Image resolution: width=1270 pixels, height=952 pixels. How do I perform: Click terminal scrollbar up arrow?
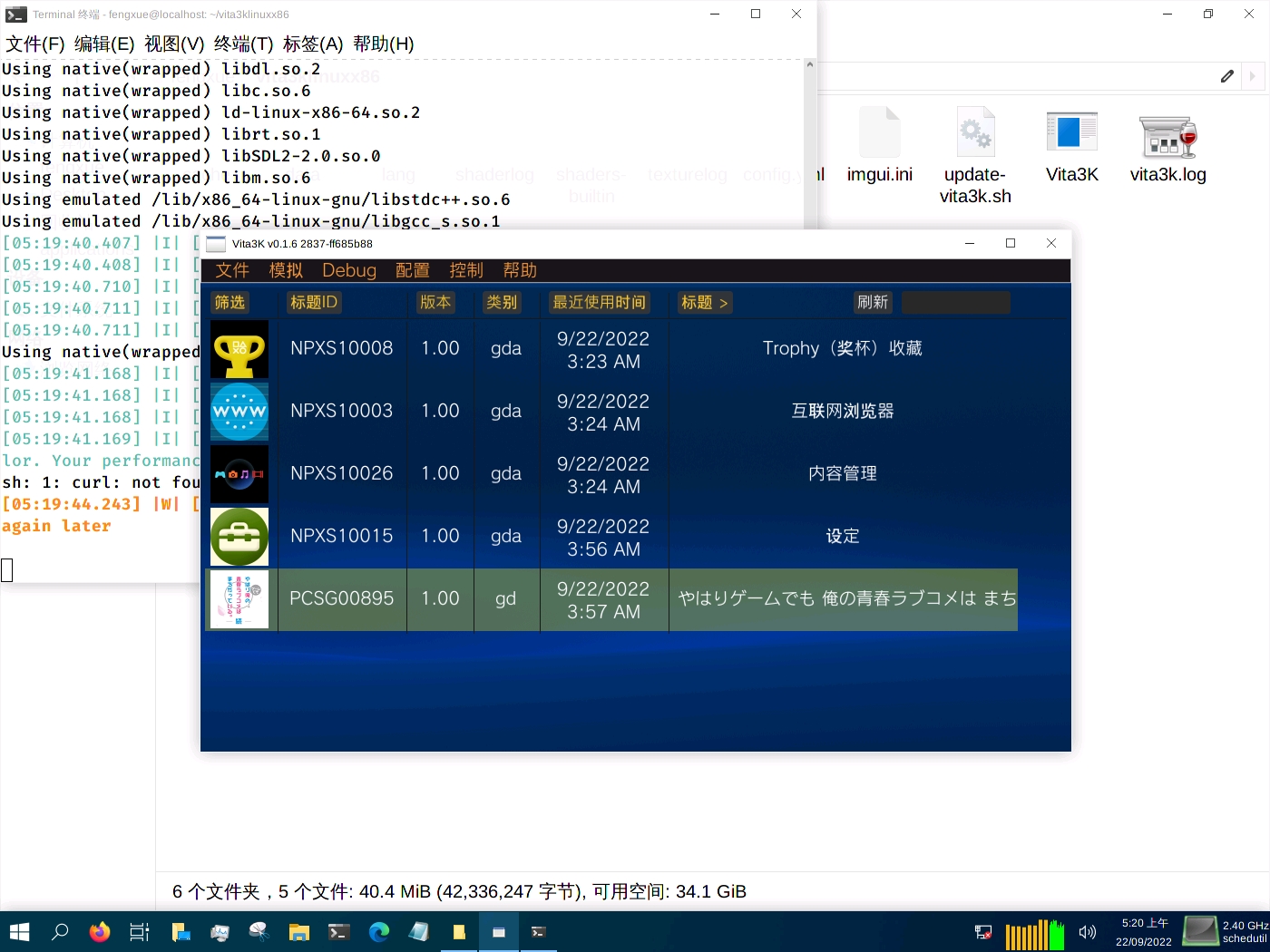pyautogui.click(x=810, y=64)
